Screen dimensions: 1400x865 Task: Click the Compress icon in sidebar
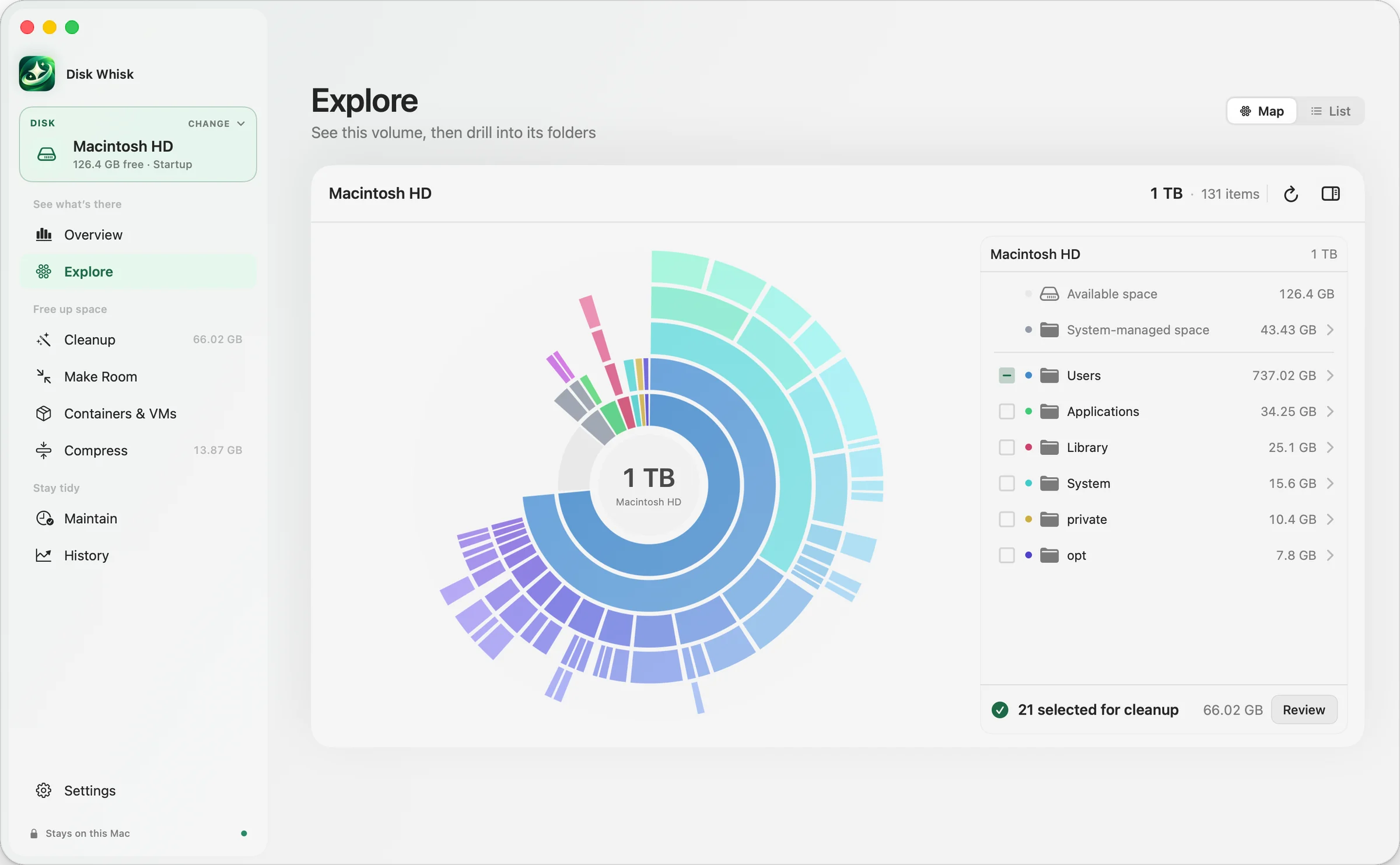coord(44,450)
